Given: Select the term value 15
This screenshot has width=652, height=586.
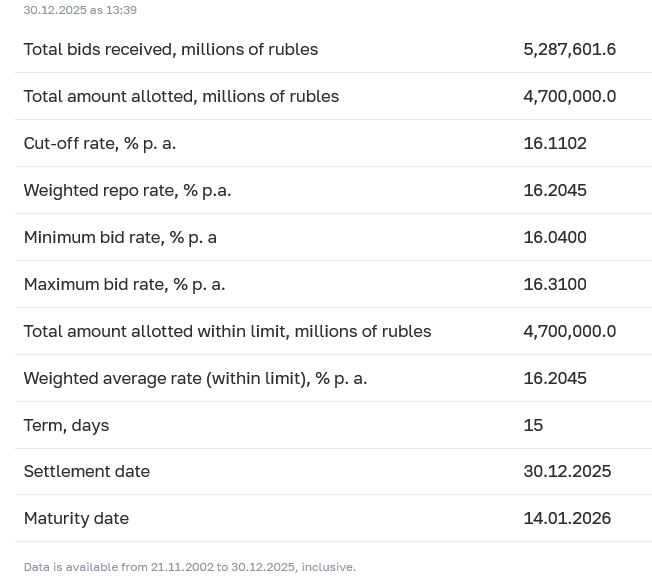Looking at the screenshot, I should [x=533, y=425].
